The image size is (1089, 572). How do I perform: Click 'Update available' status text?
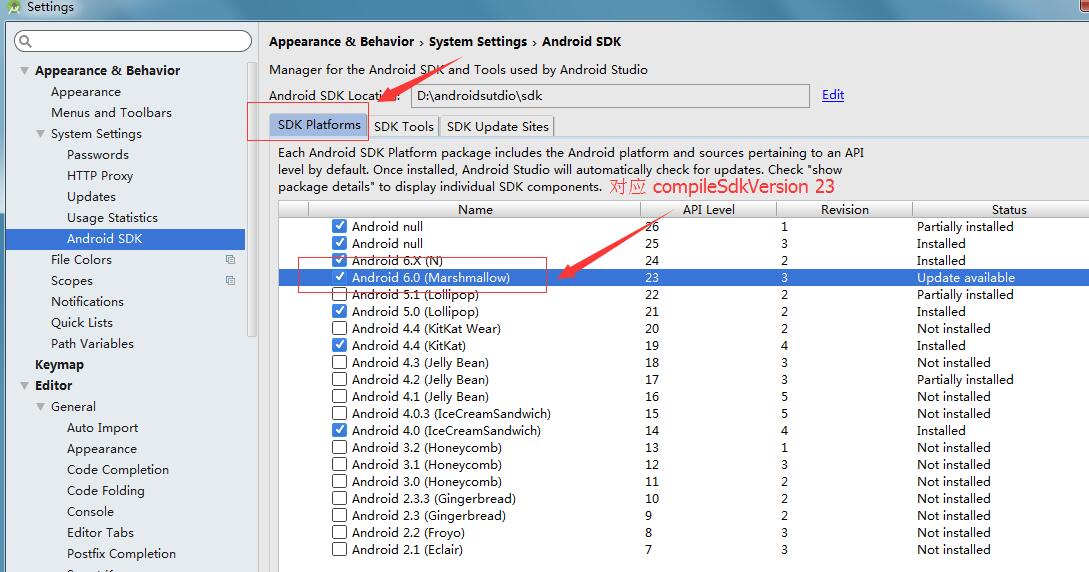tap(965, 277)
